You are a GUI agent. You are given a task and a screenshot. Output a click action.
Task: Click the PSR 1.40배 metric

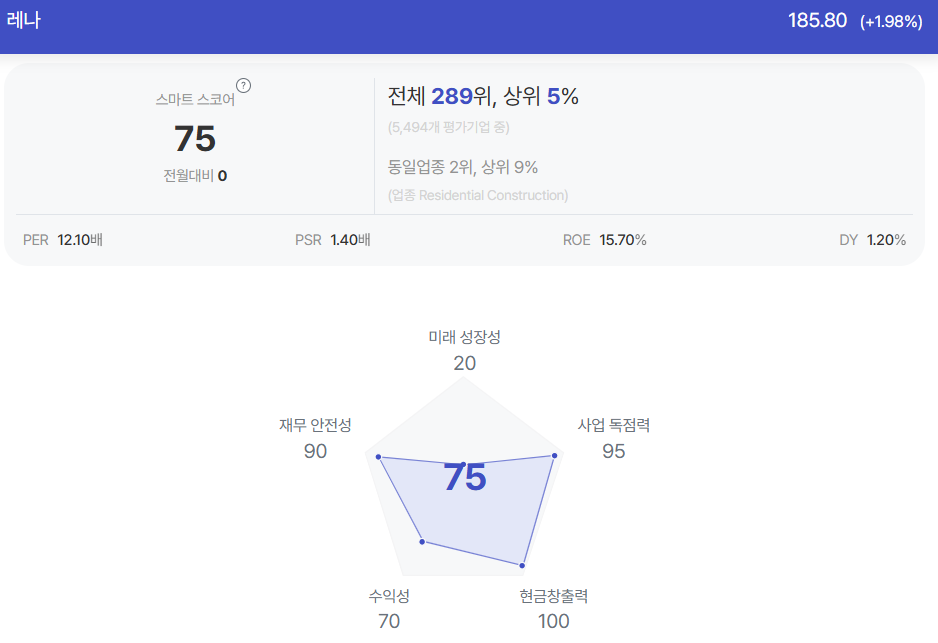[333, 240]
